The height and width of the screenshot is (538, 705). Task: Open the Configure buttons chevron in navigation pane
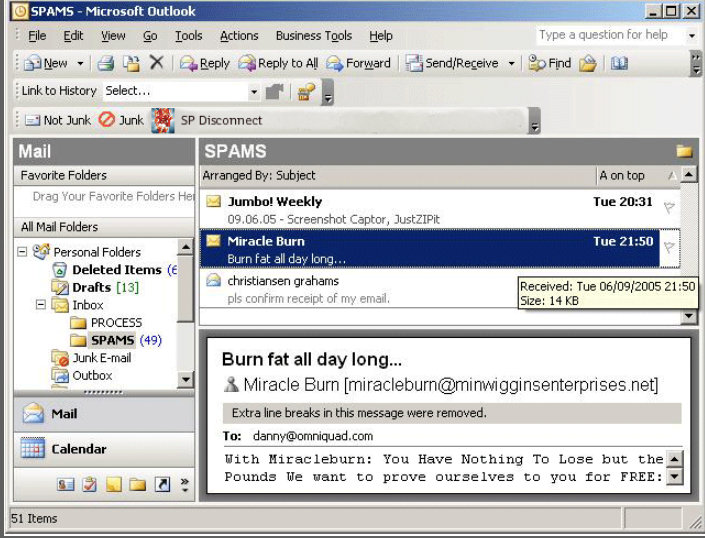pyautogui.click(x=184, y=485)
